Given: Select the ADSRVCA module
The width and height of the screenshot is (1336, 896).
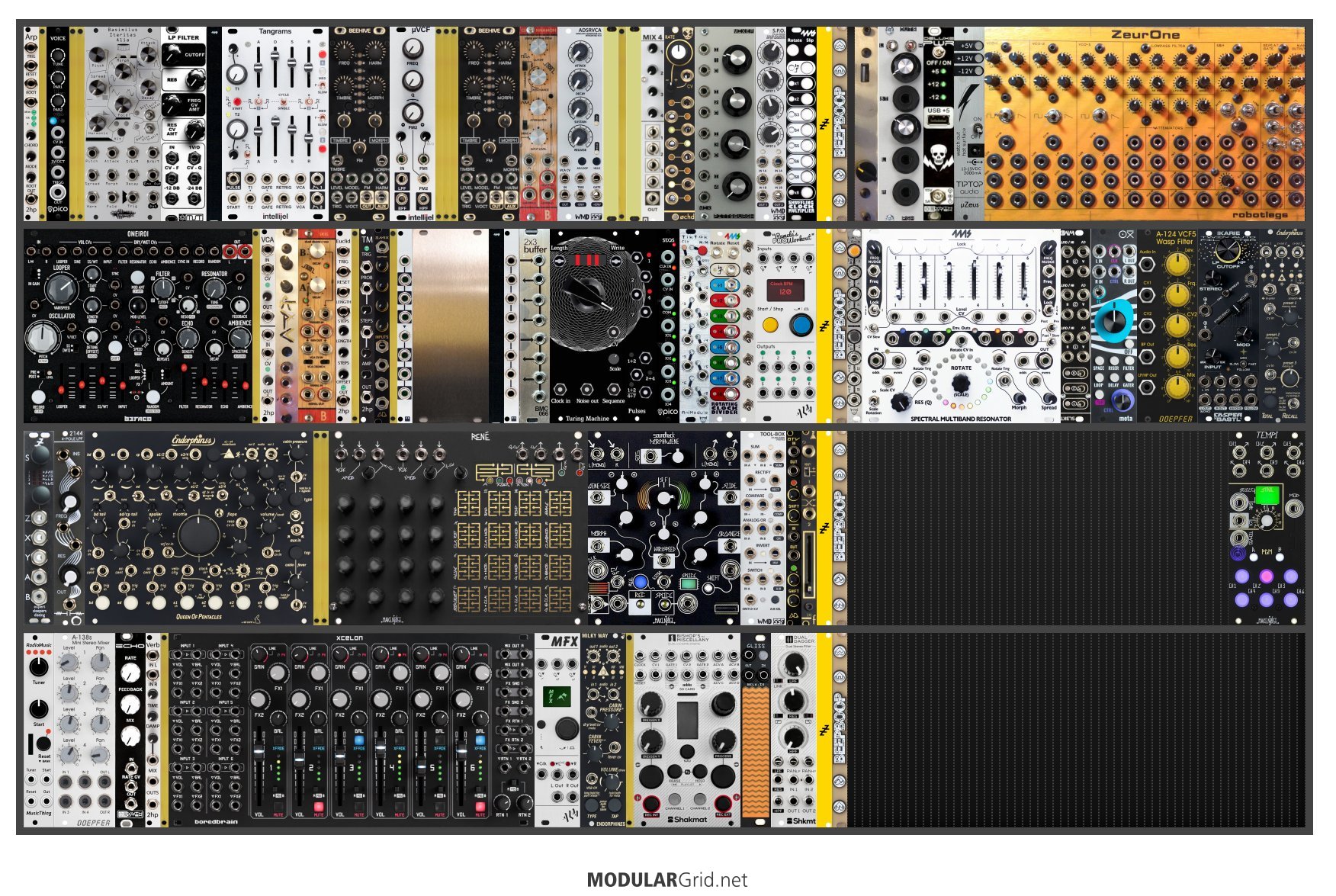Looking at the screenshot, I should click(x=580, y=124).
